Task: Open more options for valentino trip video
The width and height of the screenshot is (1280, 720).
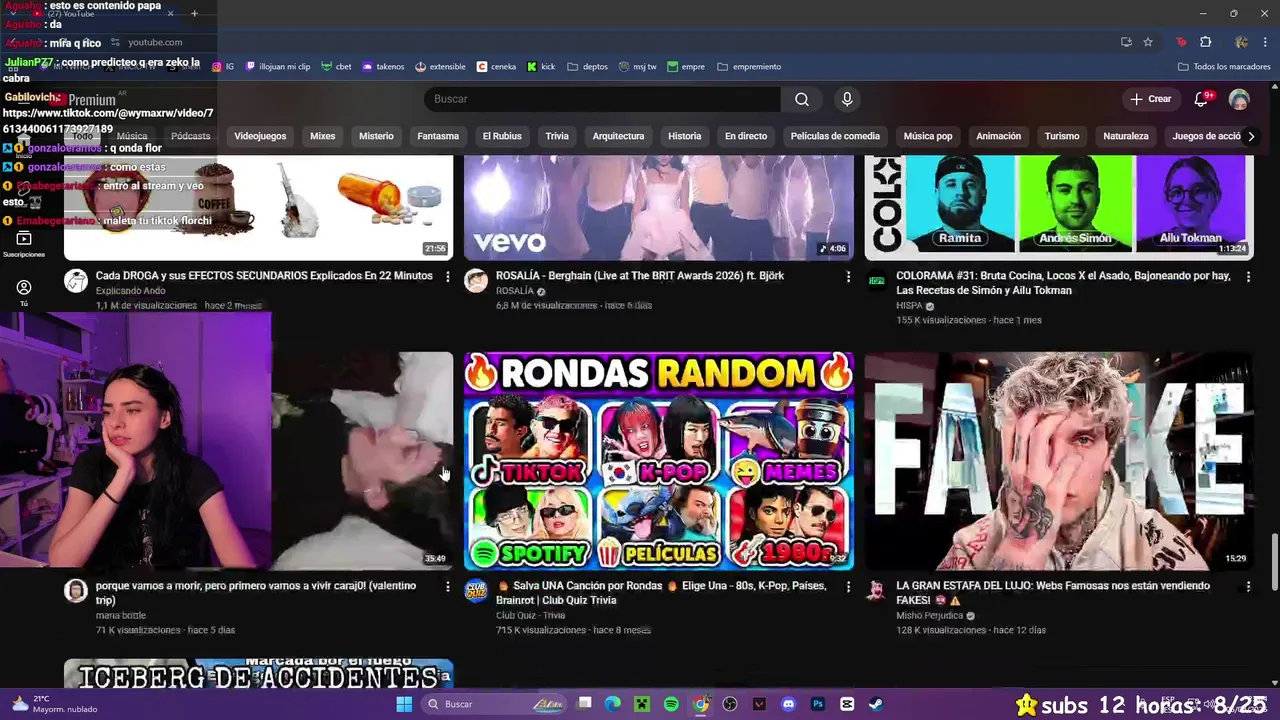Action: [447, 586]
